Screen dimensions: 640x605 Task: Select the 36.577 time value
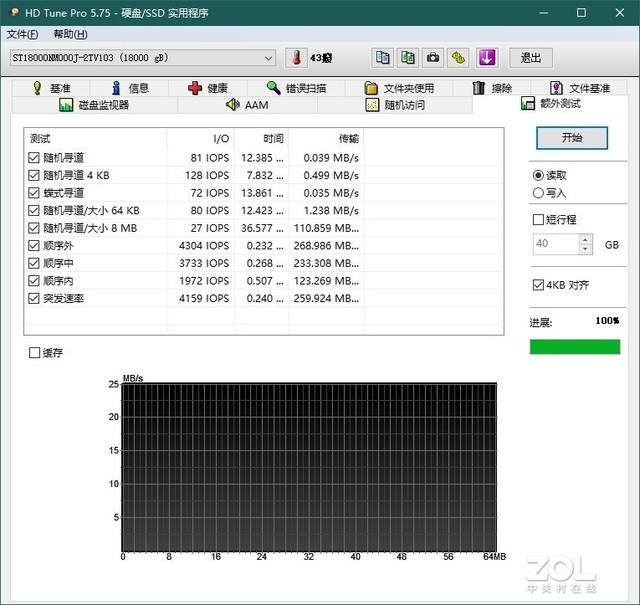262,228
